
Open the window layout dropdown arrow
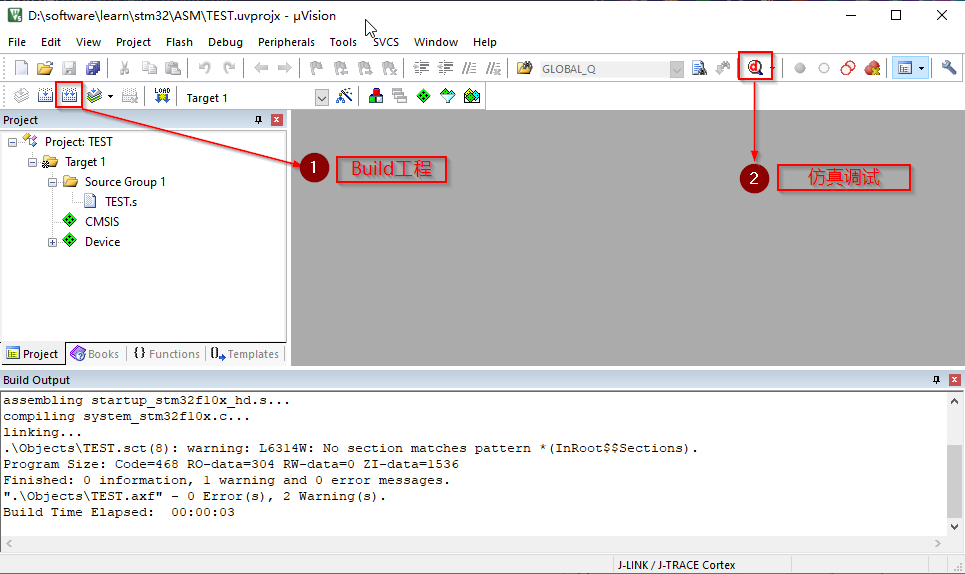pos(921,68)
